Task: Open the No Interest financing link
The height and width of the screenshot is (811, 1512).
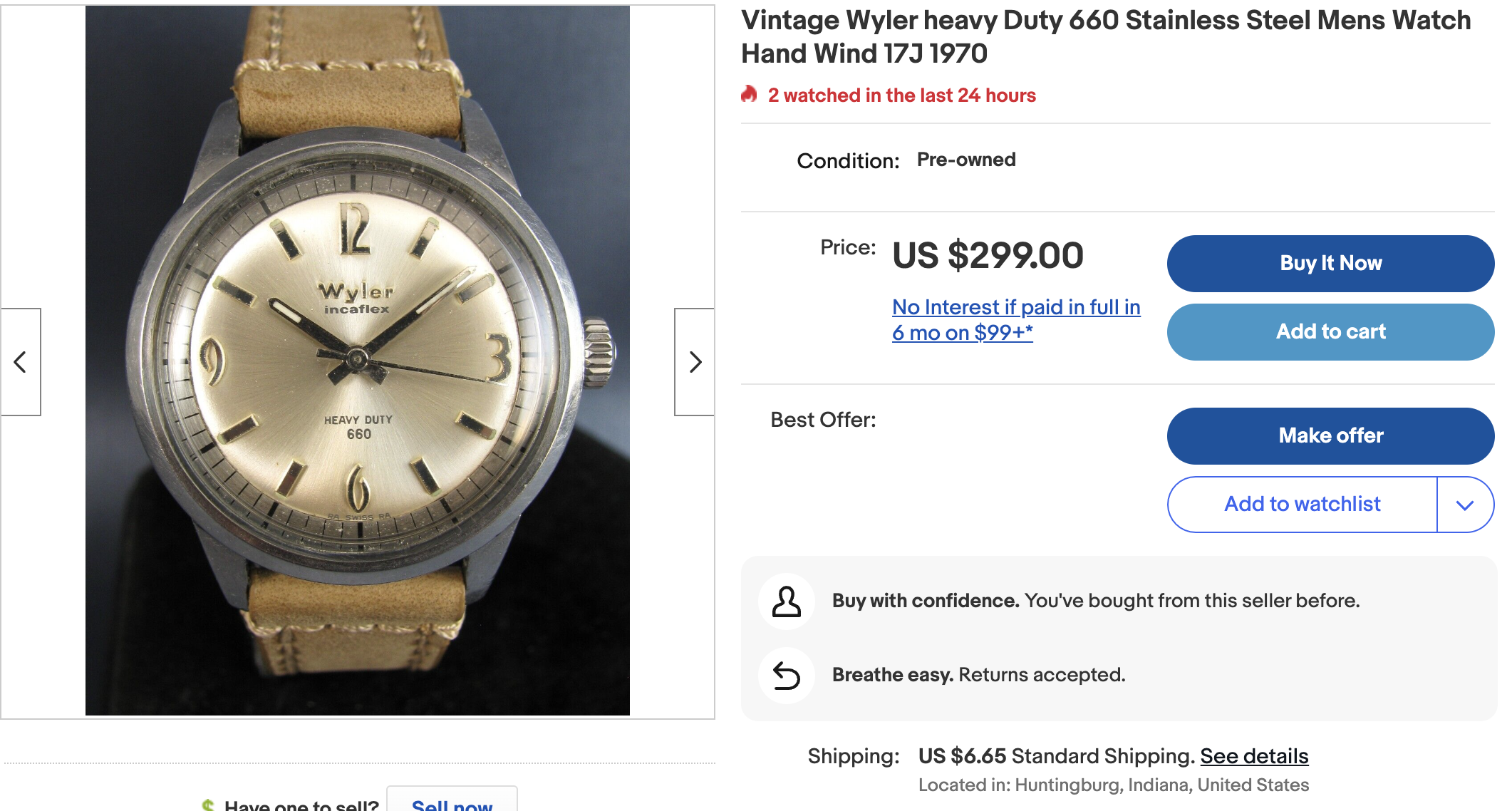Action: click(1015, 319)
